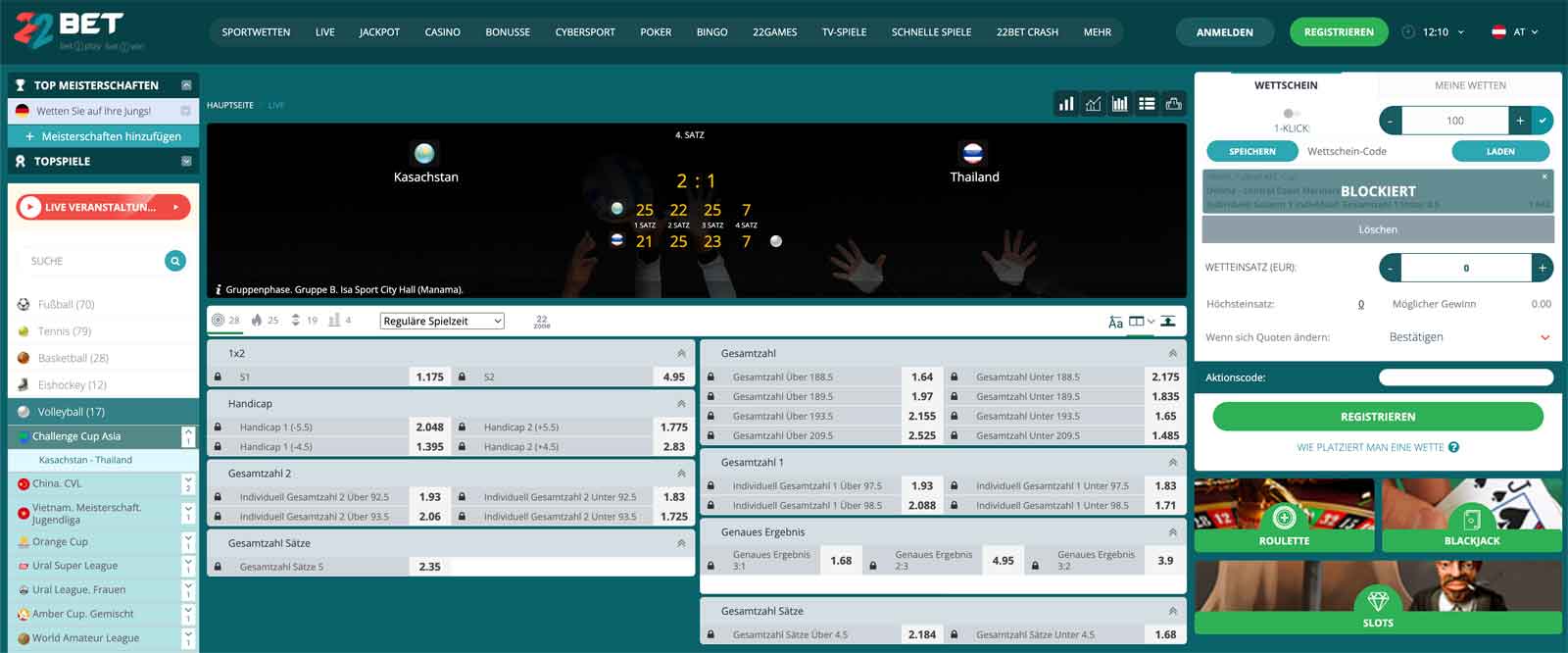Click the 22BET logo
1568x653 pixels.
coord(79,31)
